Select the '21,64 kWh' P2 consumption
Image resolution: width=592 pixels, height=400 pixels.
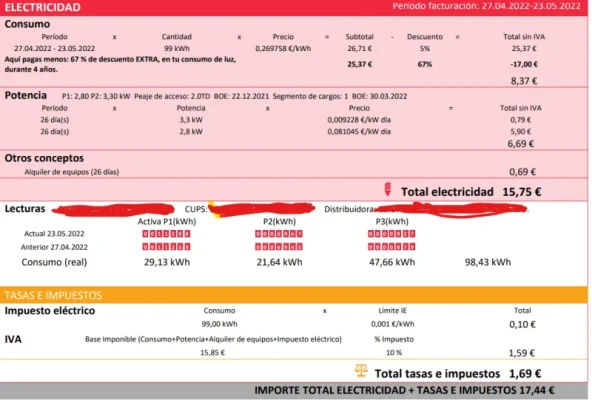click(279, 262)
